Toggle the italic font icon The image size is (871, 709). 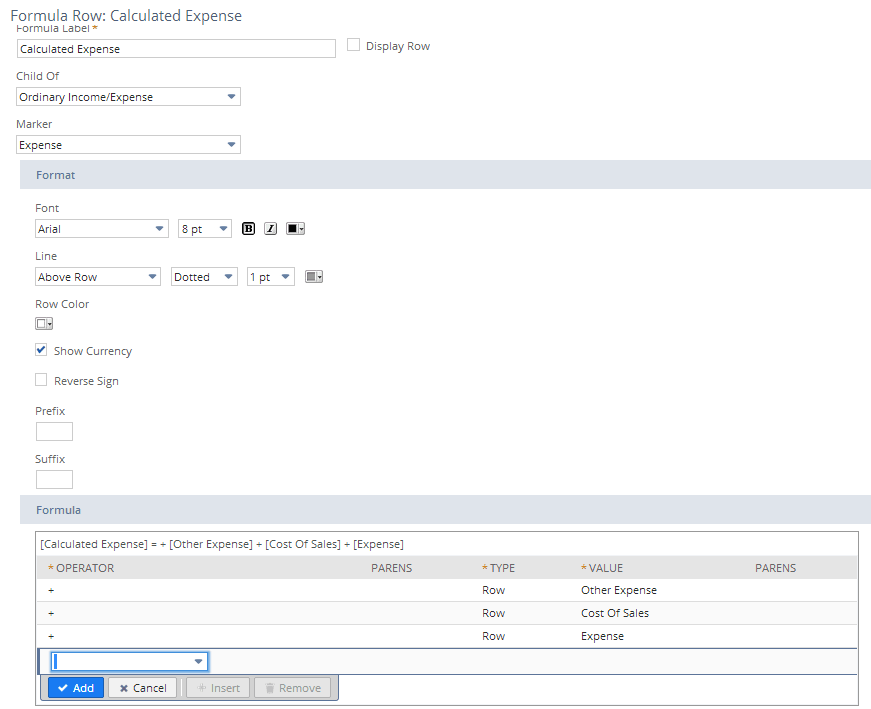271,229
